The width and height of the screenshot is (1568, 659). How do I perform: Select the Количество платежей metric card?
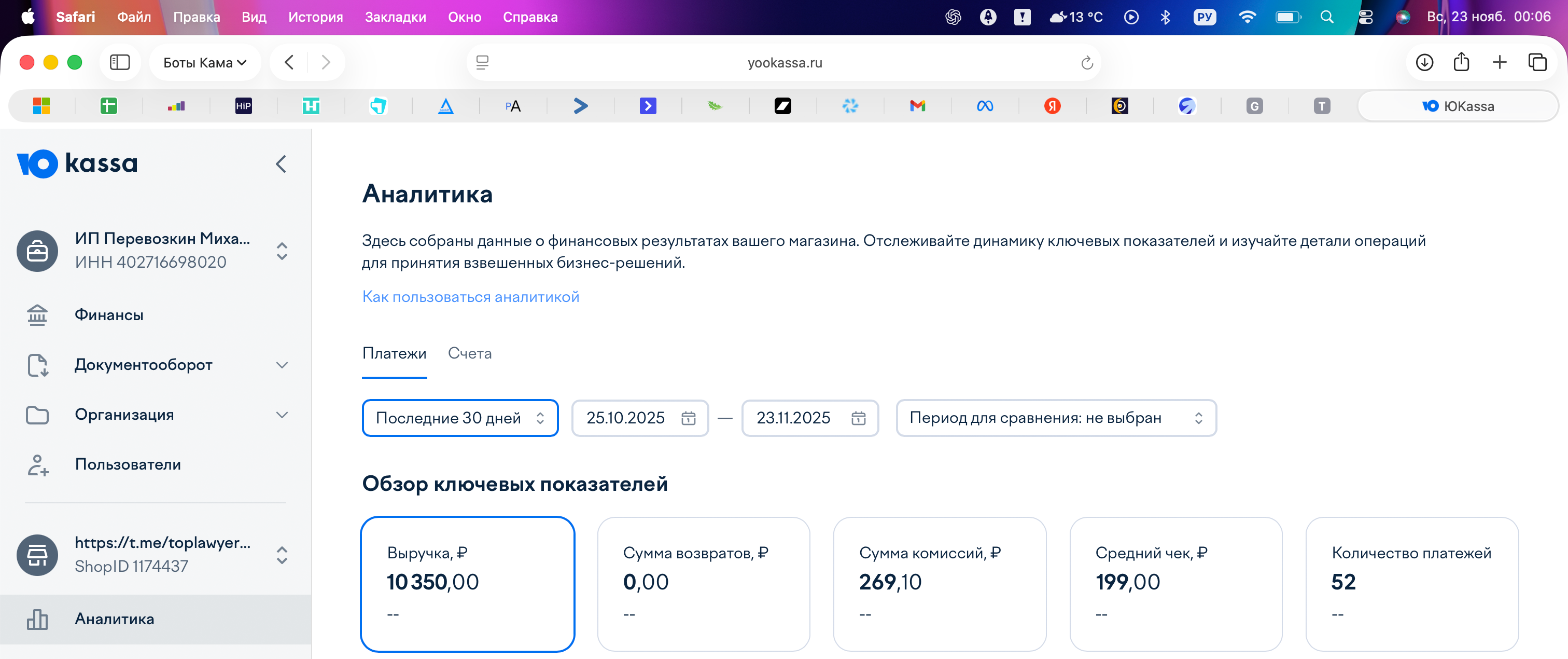(1411, 583)
